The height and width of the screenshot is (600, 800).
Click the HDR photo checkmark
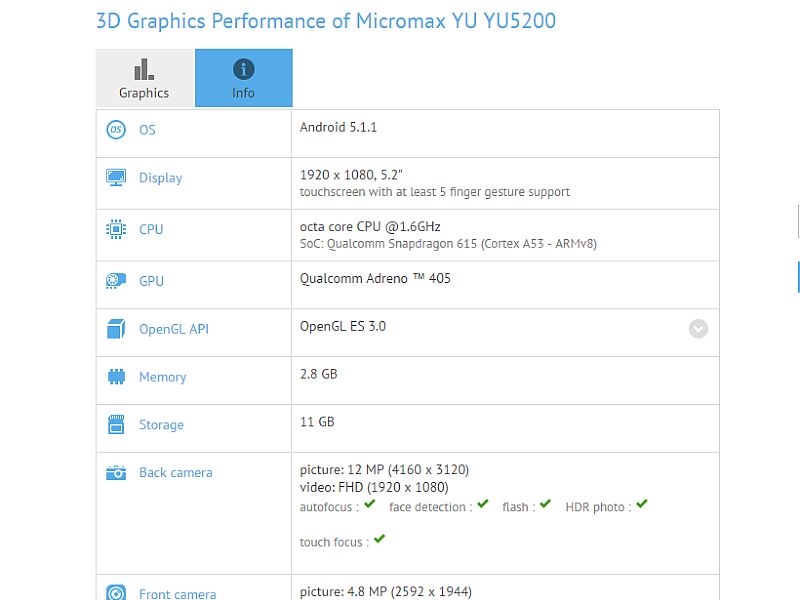pos(642,504)
